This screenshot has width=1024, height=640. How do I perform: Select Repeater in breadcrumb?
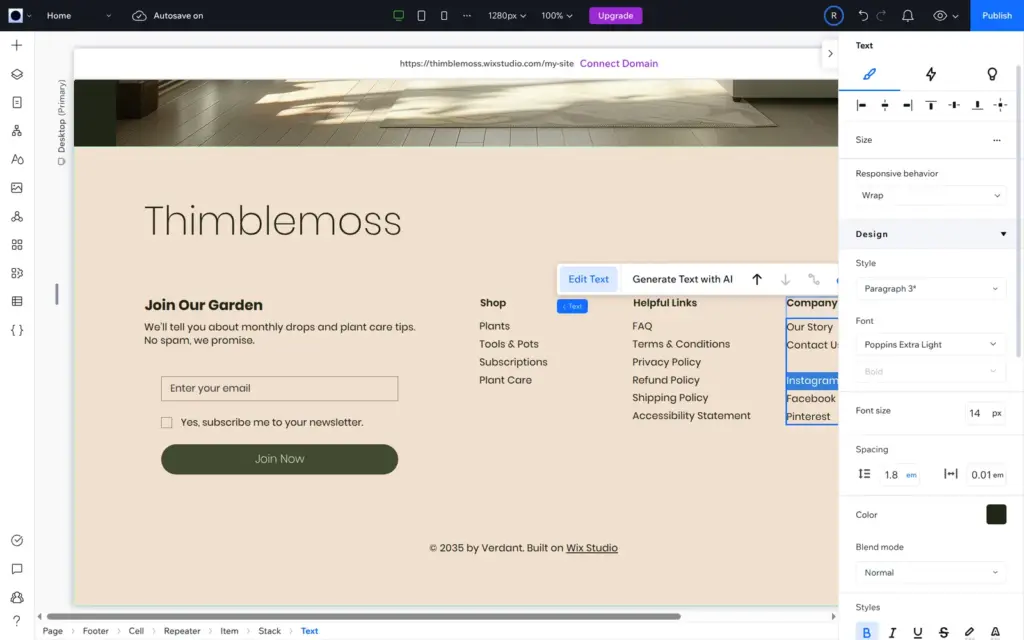pos(182,631)
